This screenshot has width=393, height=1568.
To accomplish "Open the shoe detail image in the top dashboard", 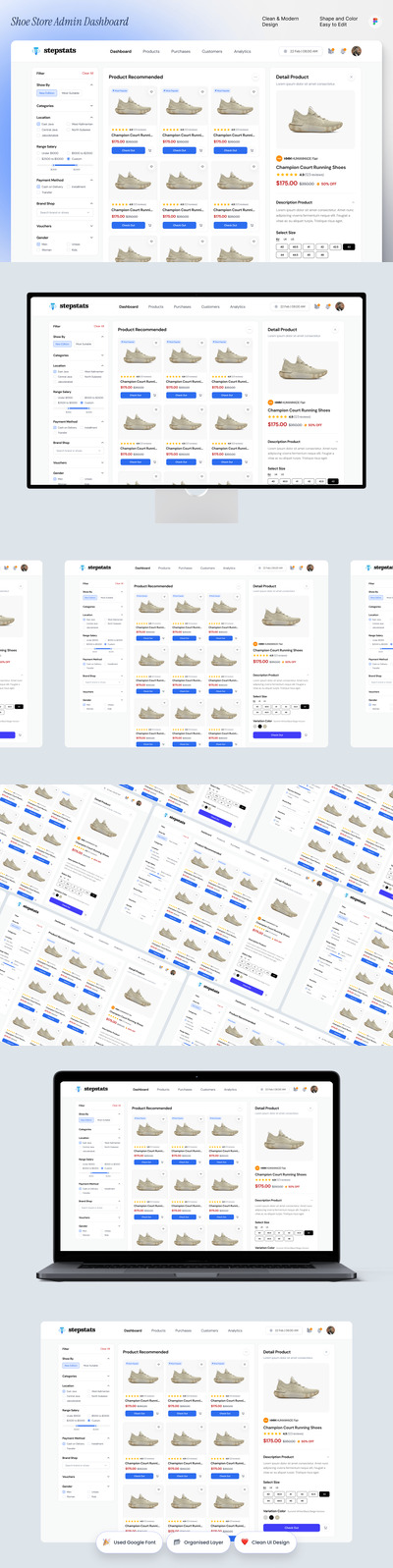I will pyautogui.click(x=314, y=120).
